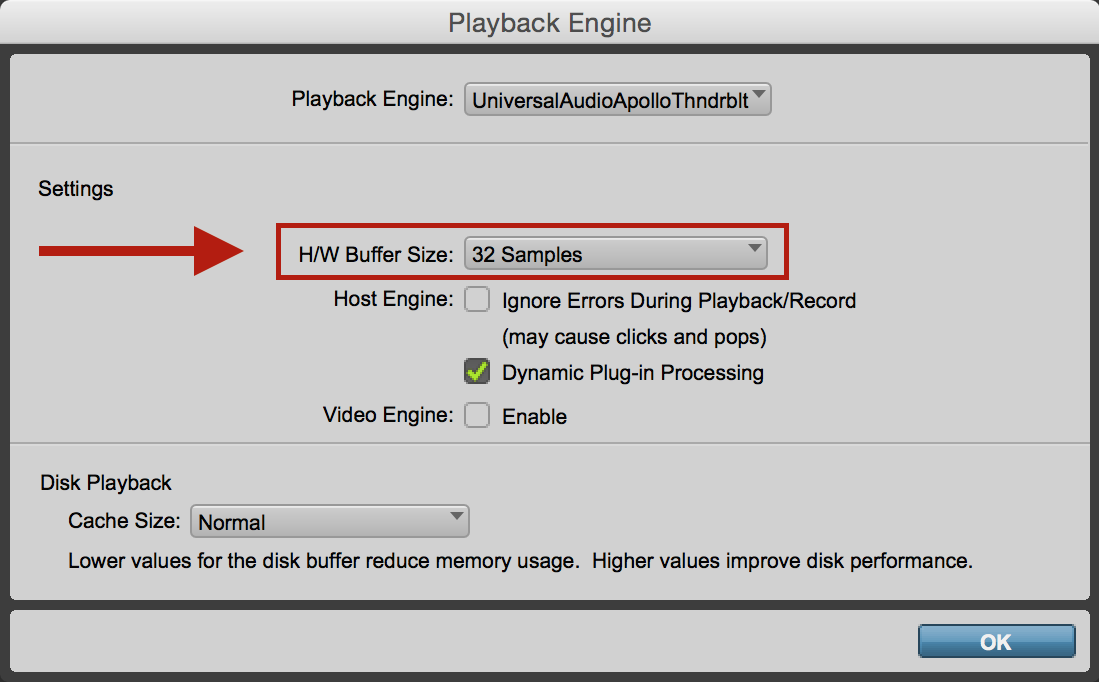Click the Enable label for Video Engine

(x=534, y=416)
